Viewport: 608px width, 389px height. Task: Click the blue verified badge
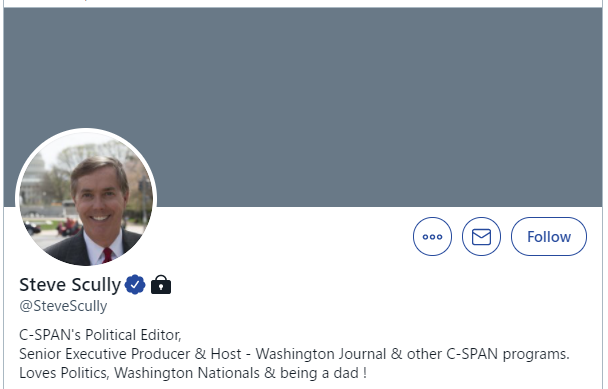135,285
